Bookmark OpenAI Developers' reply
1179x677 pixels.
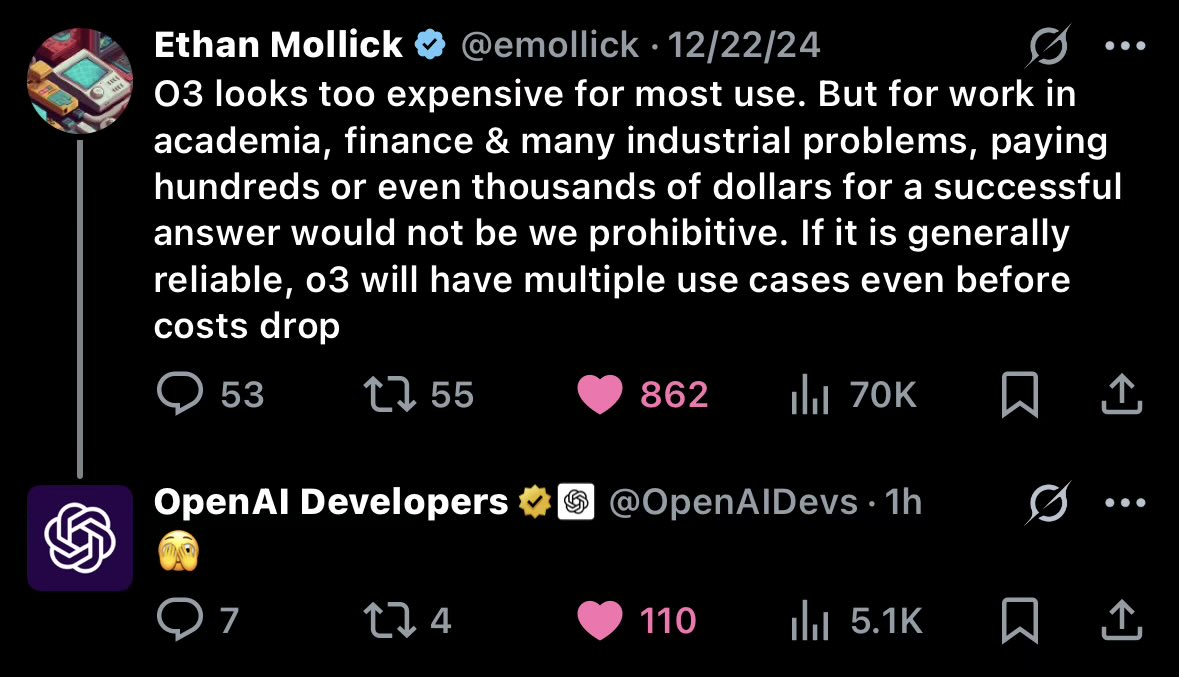pyautogui.click(x=1020, y=620)
